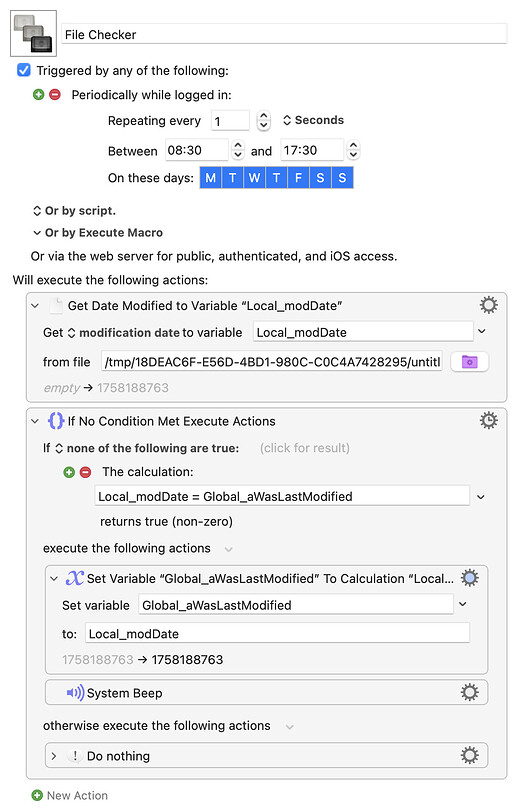Click the New Action button

click(x=70, y=795)
